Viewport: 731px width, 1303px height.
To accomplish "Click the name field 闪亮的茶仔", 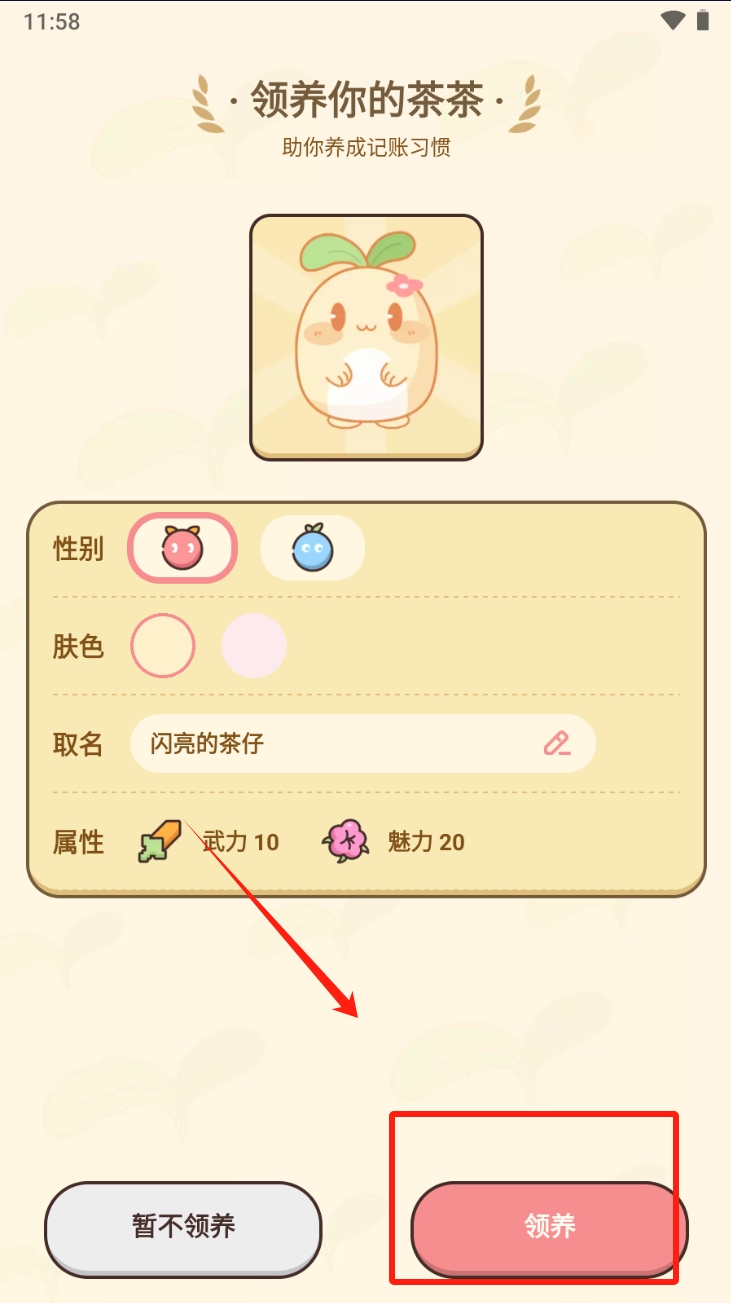I will pyautogui.click(x=363, y=743).
